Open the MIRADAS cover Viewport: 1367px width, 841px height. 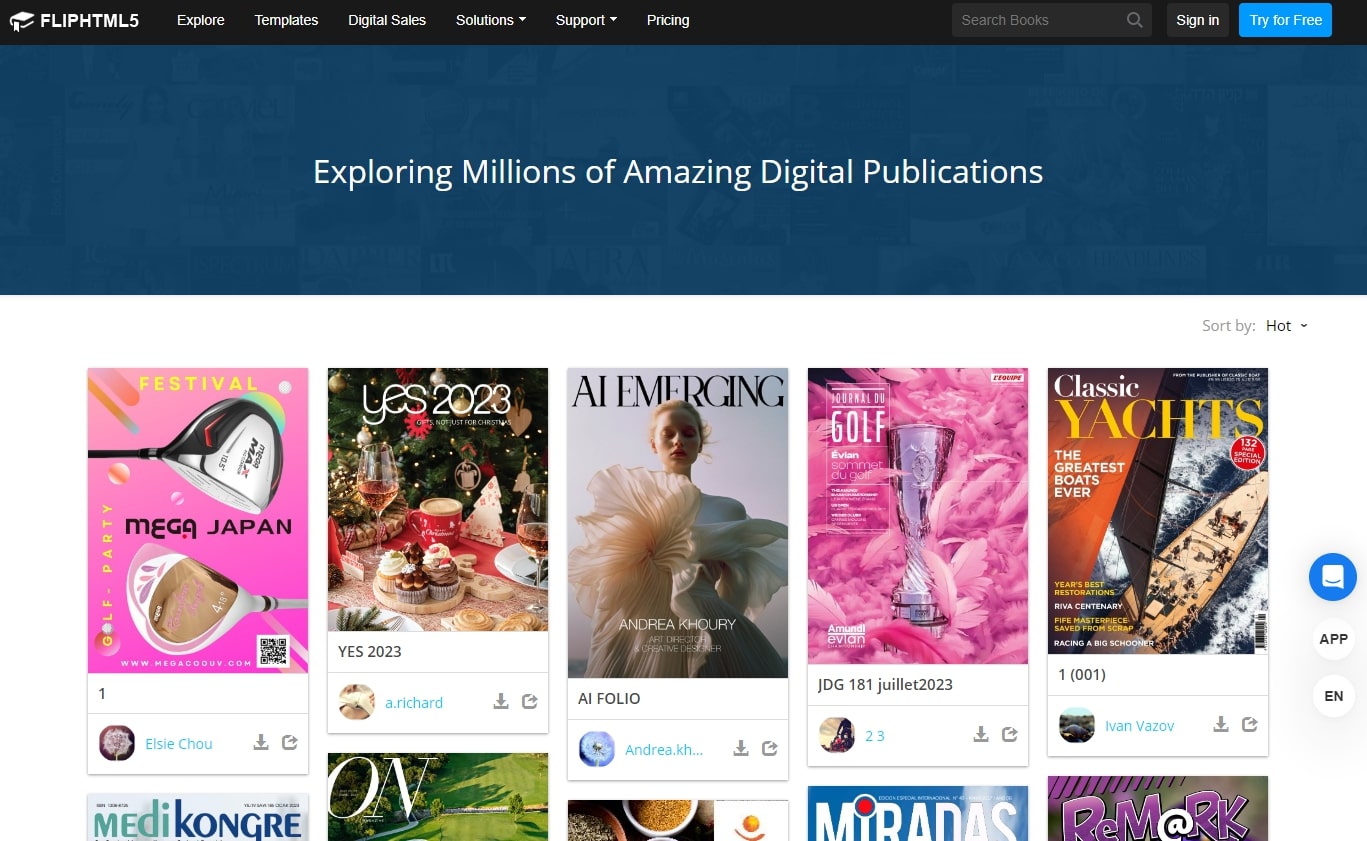918,813
